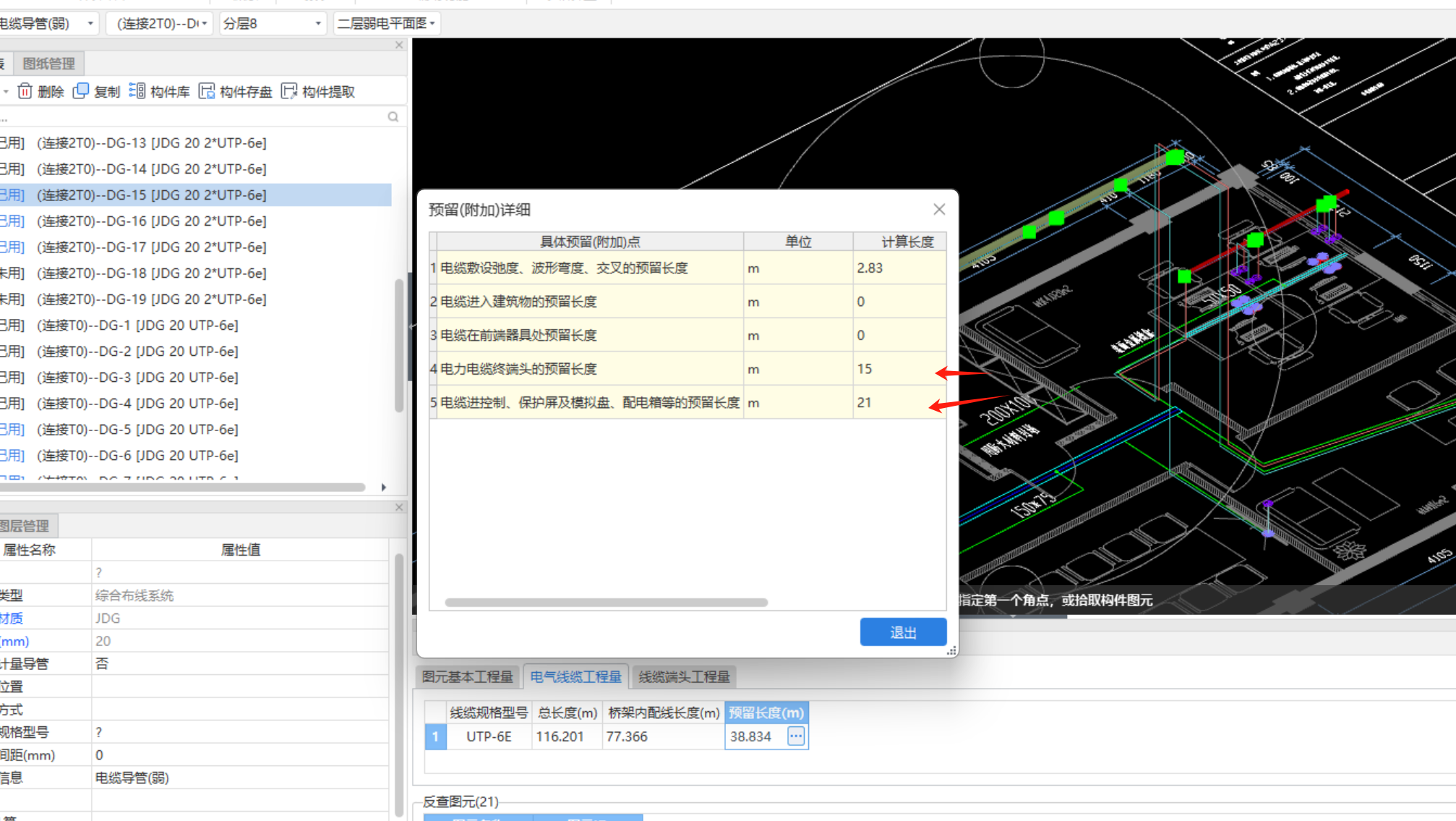1456x821 pixels.
Task: Open the (连接2T0)--DG dropdown
Action: tap(205, 24)
